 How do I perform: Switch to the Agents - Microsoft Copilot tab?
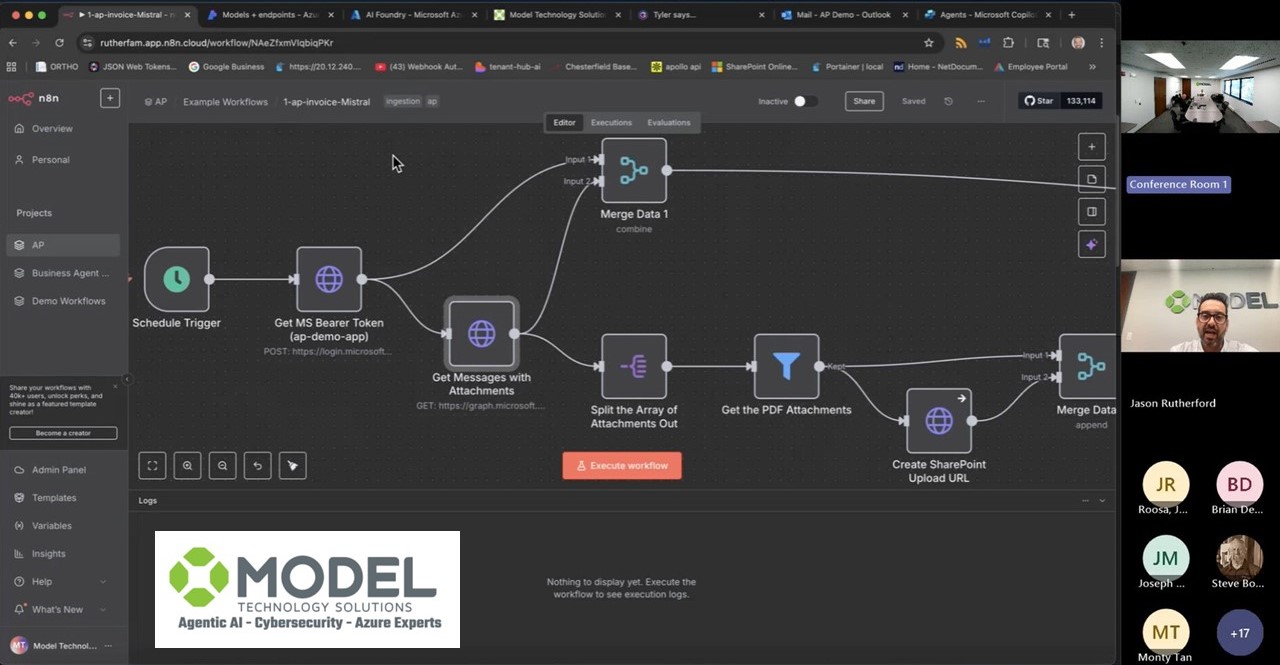987,15
